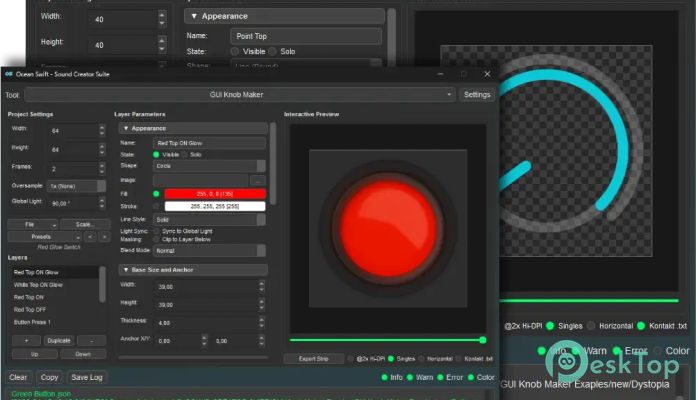Add a new layer with plus button

[x=26, y=341]
